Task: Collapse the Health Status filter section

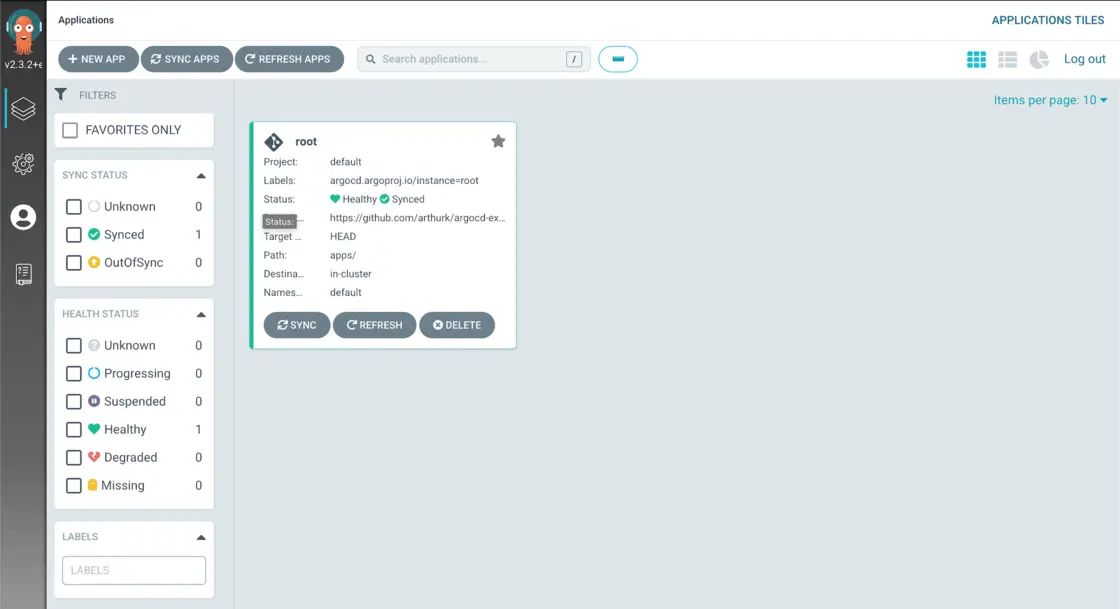Action: pos(201,315)
